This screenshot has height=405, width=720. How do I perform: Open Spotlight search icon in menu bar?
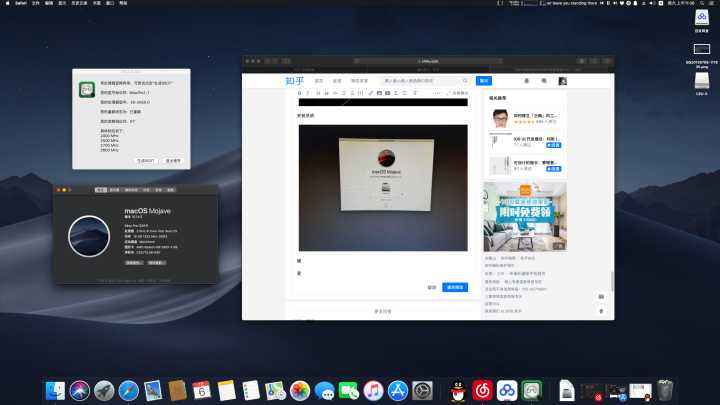702,3
